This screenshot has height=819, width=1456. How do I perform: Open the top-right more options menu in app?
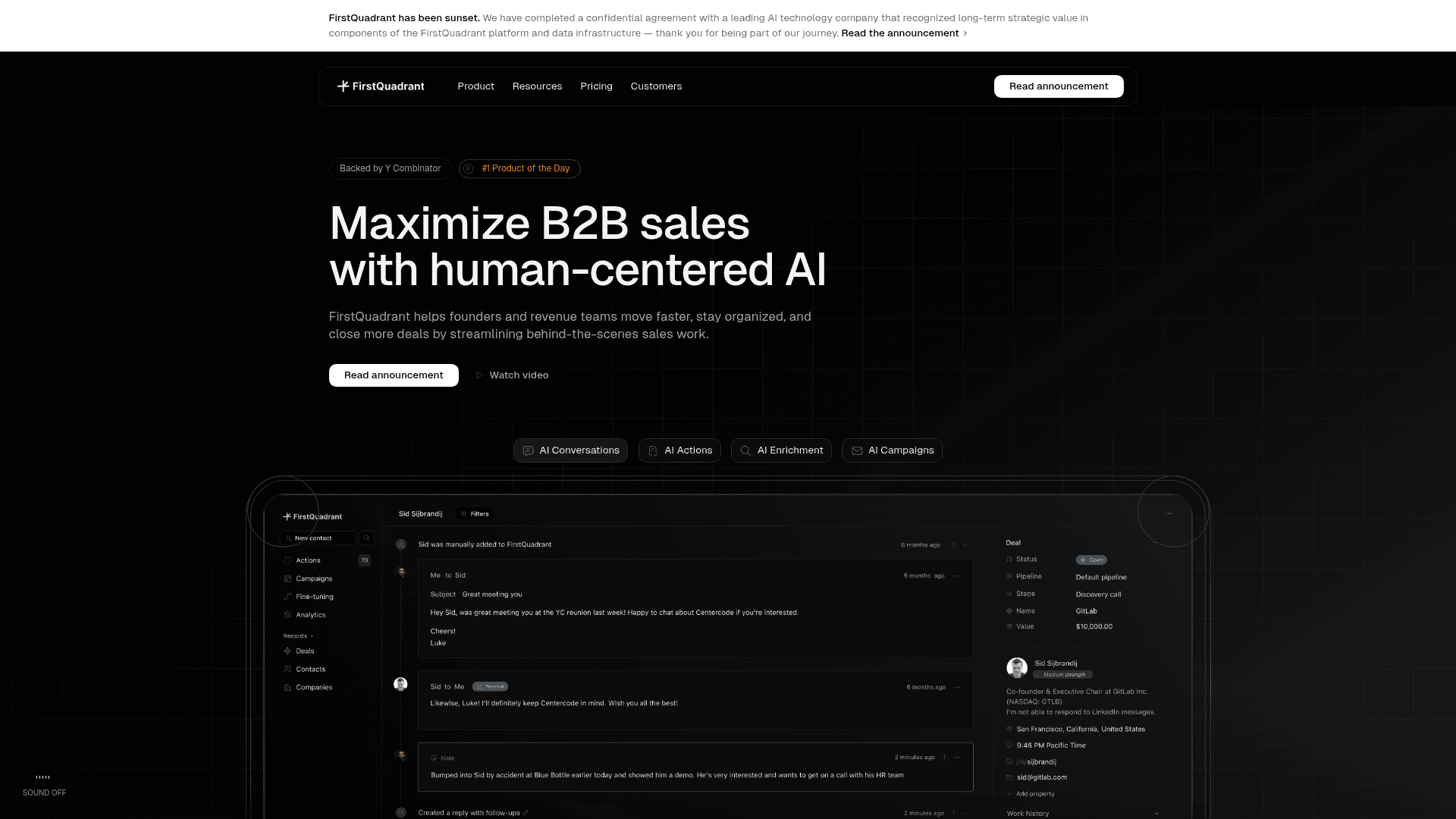(x=1168, y=513)
